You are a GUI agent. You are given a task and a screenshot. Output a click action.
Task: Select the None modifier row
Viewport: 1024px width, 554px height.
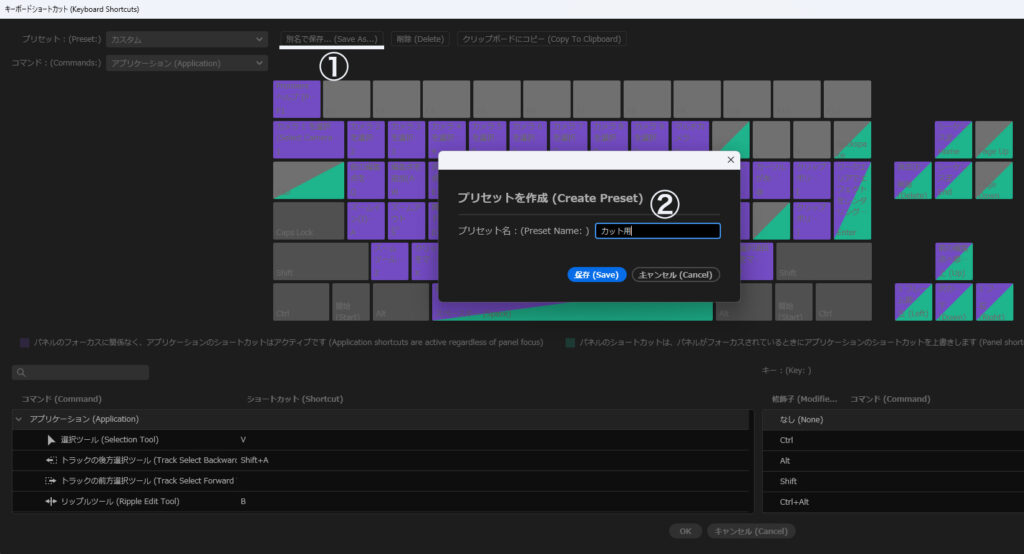(x=893, y=419)
